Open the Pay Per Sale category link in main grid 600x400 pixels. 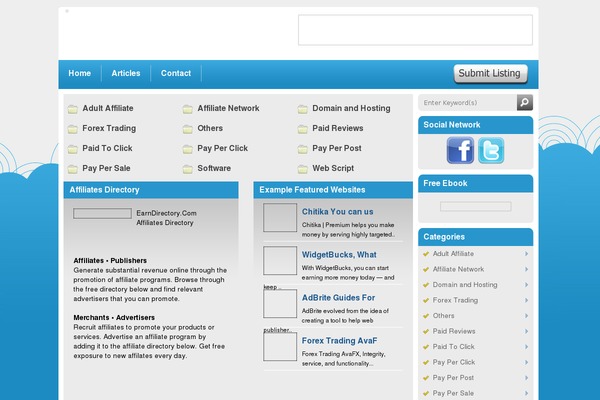click(106, 168)
